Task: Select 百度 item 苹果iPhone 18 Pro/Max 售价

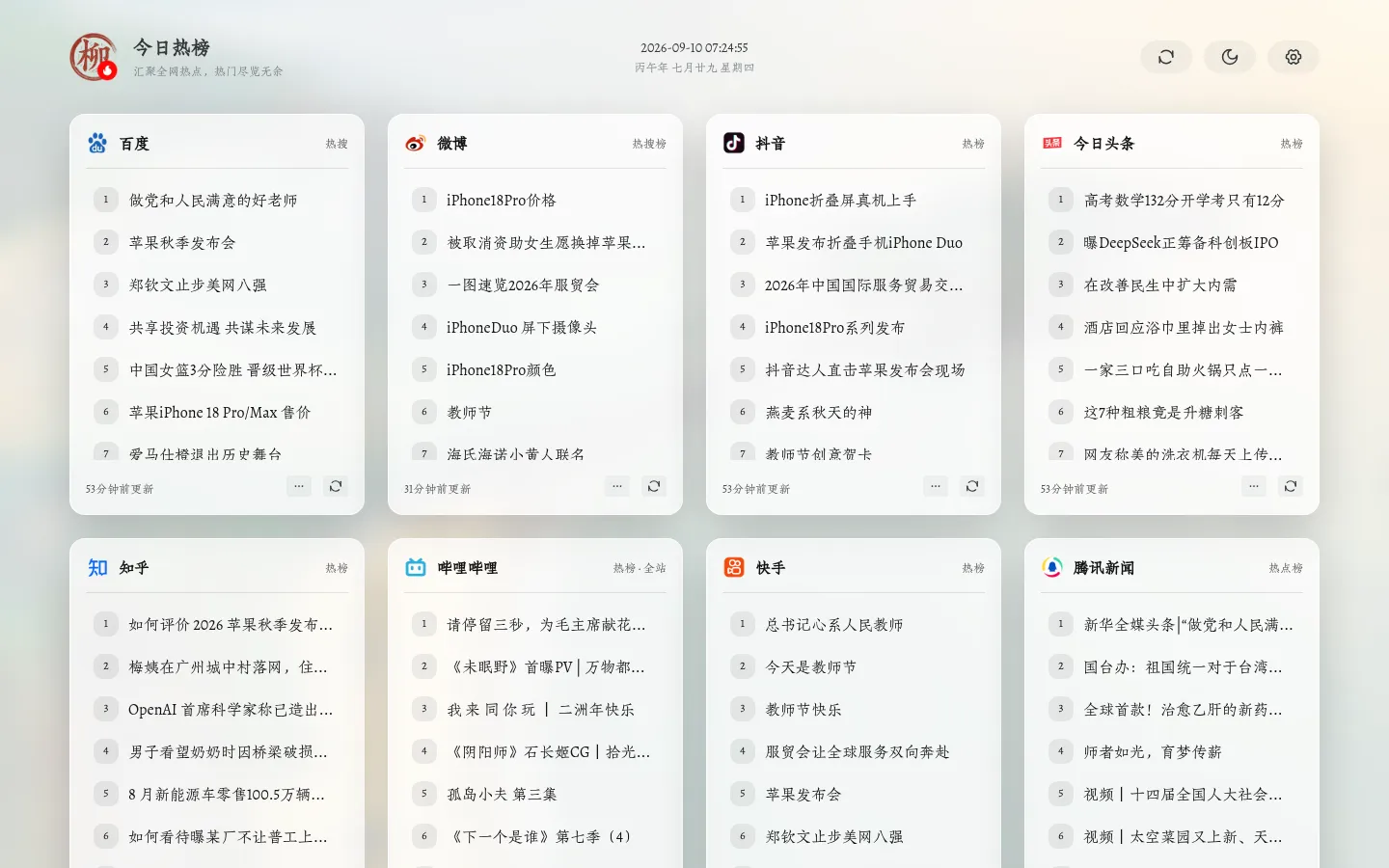Action: coord(220,412)
